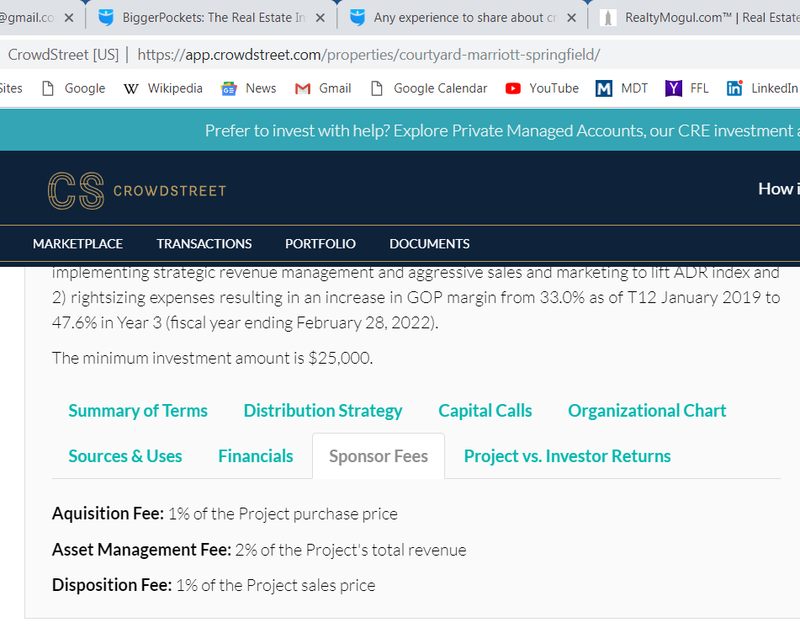The height and width of the screenshot is (644, 800).
Task: Open the Marketplace menu
Action: [x=78, y=244]
